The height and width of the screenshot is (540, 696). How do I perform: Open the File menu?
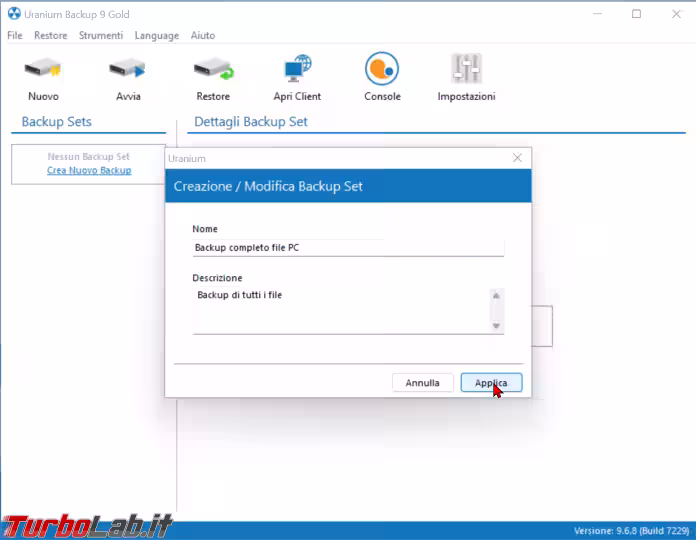coord(15,35)
